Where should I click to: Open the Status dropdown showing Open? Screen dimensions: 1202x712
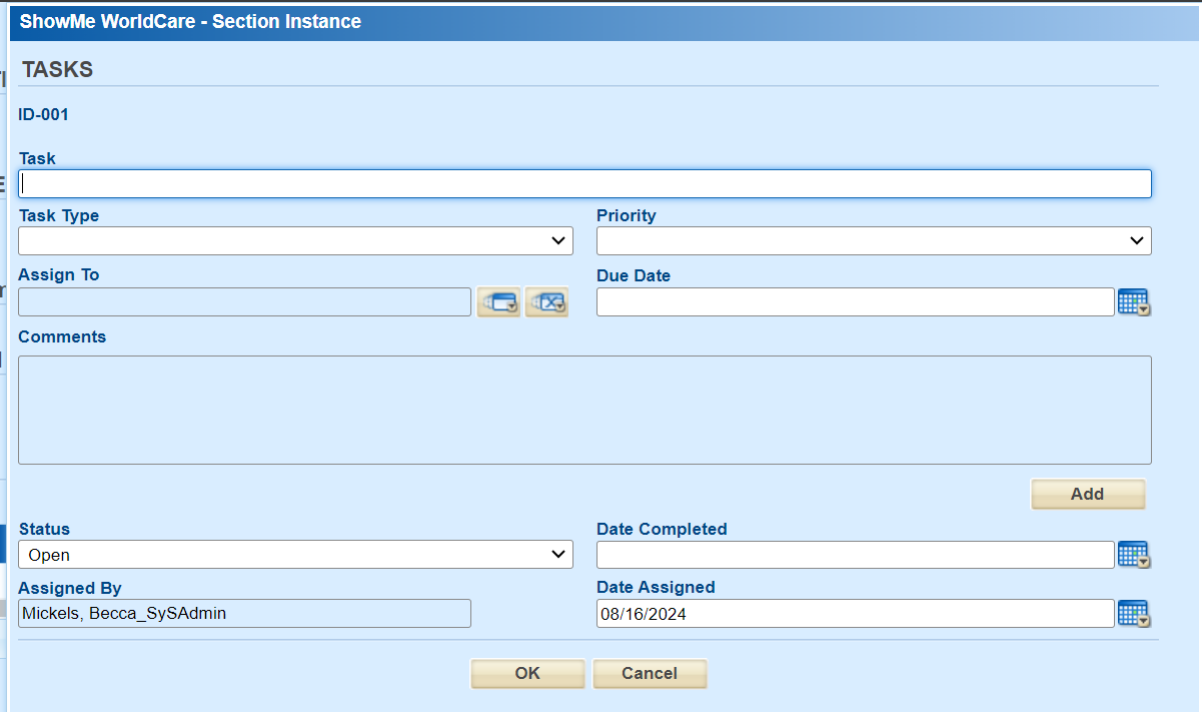(x=296, y=554)
